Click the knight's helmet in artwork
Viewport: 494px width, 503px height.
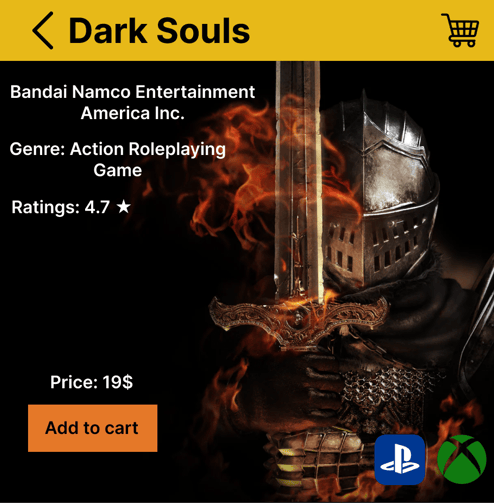[x=380, y=190]
